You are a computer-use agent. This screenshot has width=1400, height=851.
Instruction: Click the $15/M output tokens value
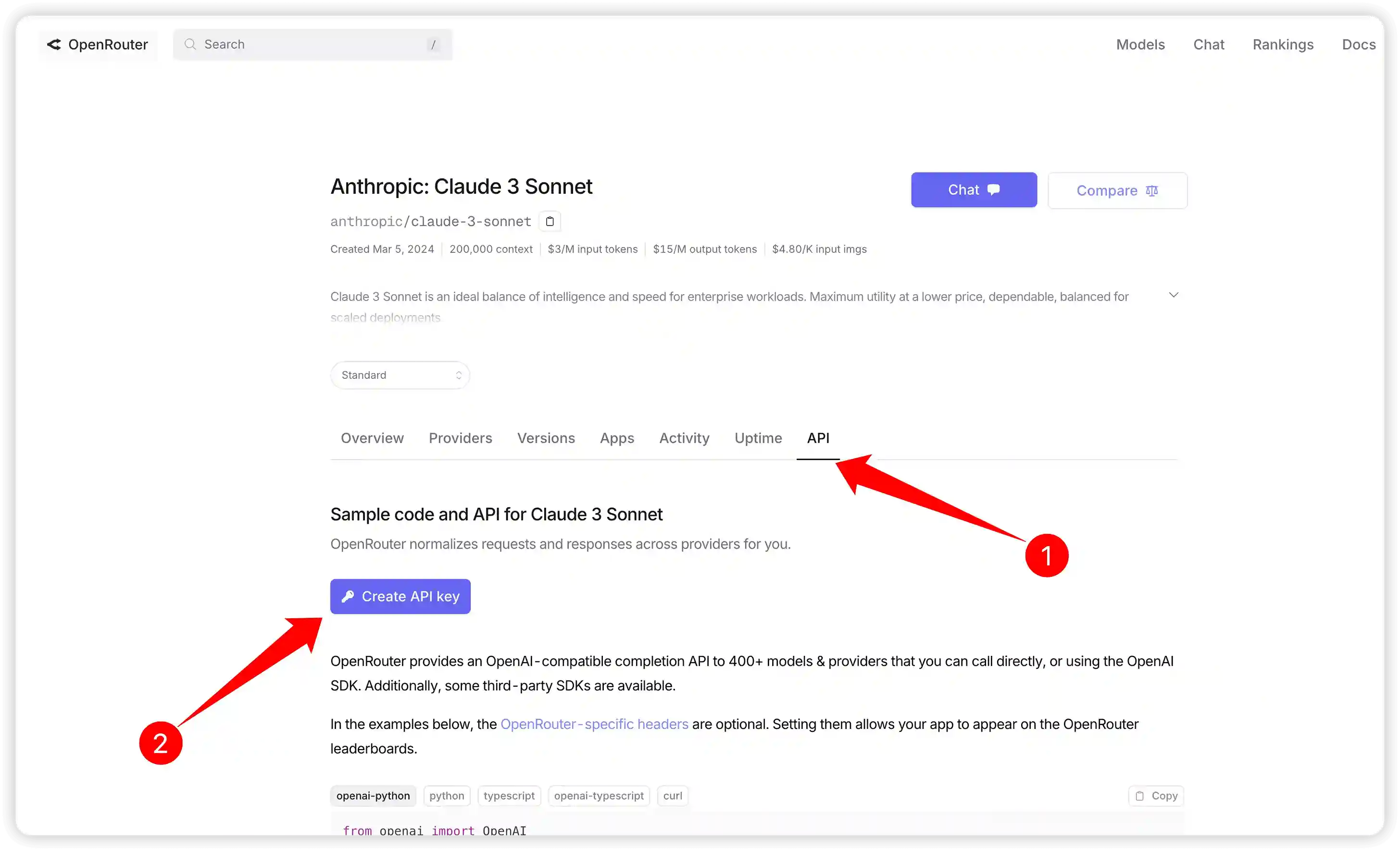pyautogui.click(x=704, y=249)
